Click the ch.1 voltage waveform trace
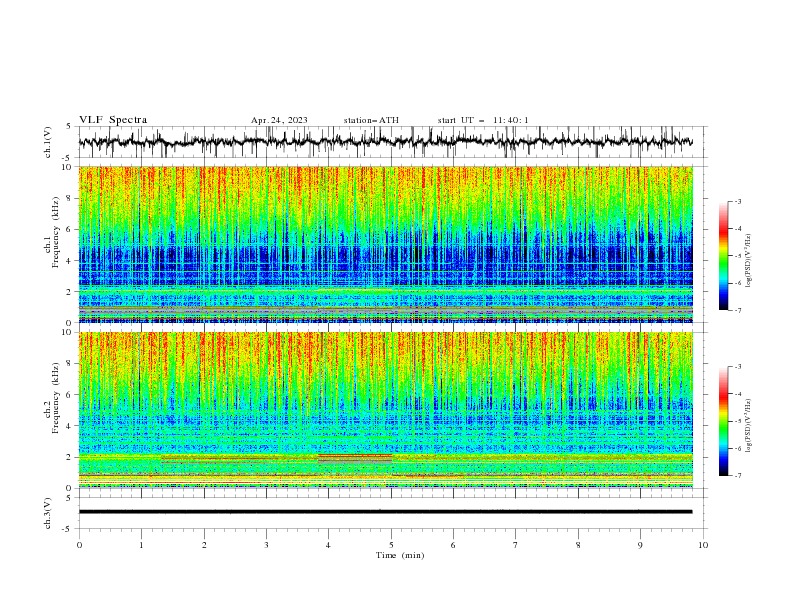Image resolution: width=792 pixels, height=612 pixels. click(385, 141)
